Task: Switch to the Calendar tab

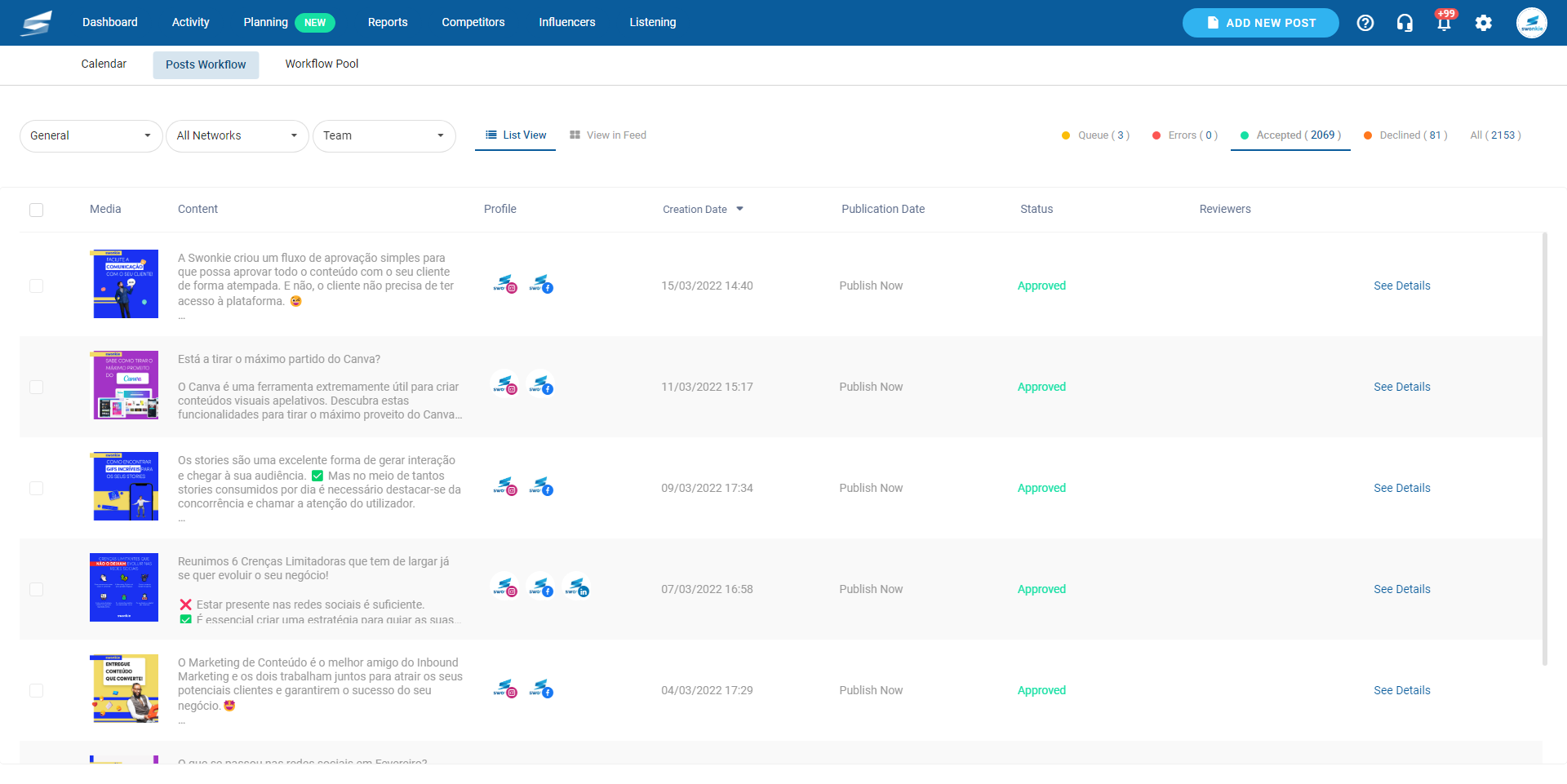Action: pos(104,64)
